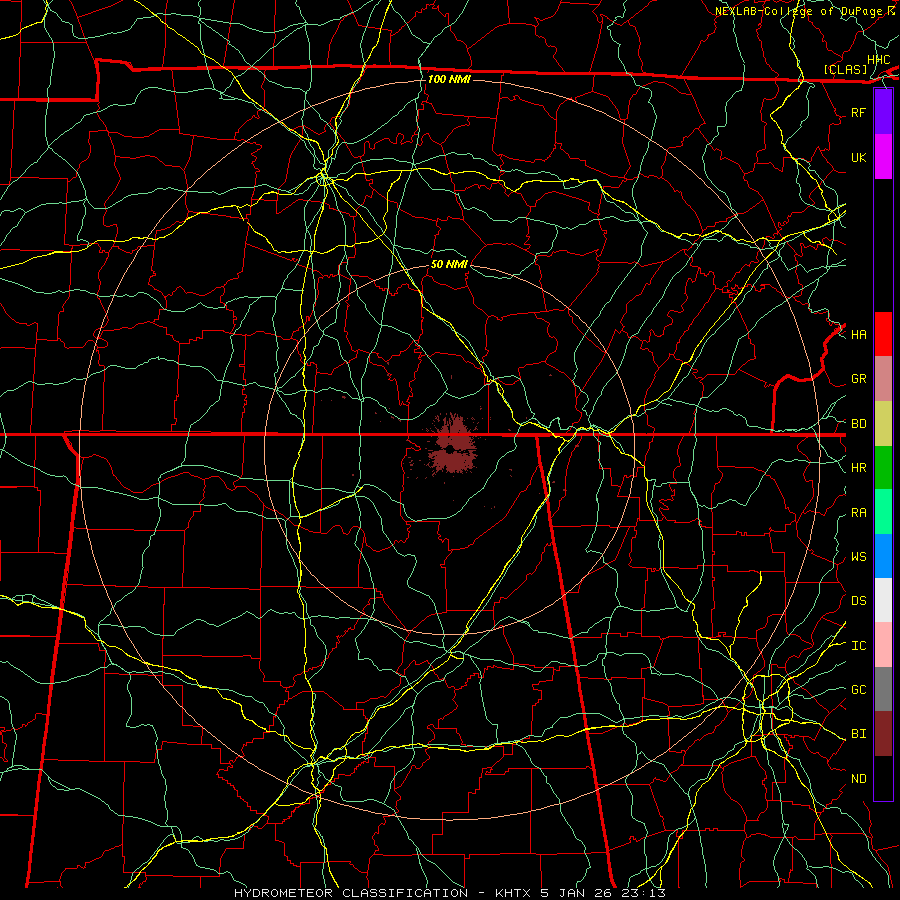The image size is (900, 900).
Task: Click the GR pink-brown legend swatch
Action: tap(883, 379)
